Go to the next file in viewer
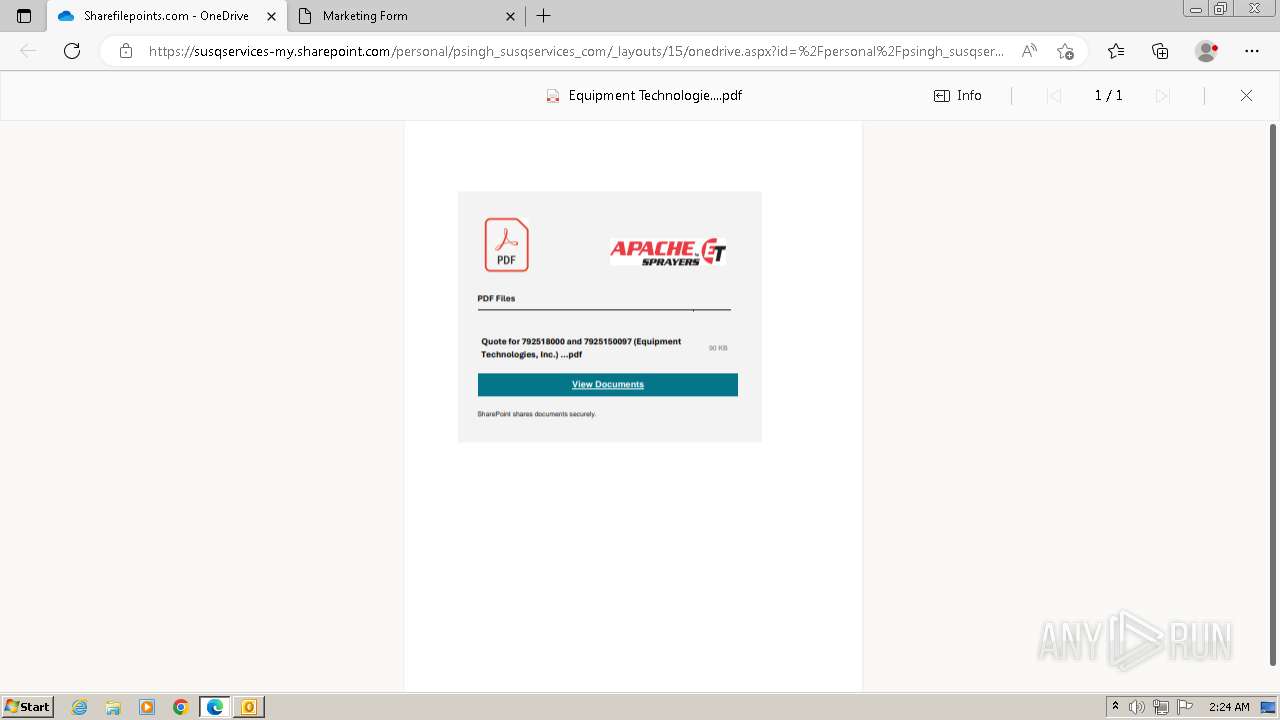 click(x=1162, y=96)
